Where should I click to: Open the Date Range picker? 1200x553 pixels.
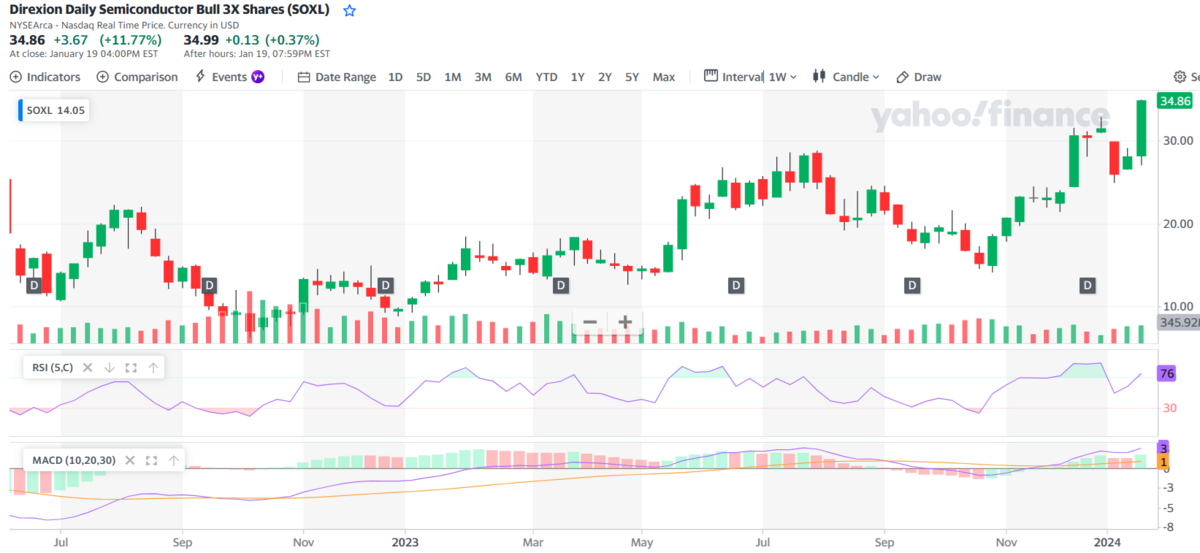tap(337, 77)
